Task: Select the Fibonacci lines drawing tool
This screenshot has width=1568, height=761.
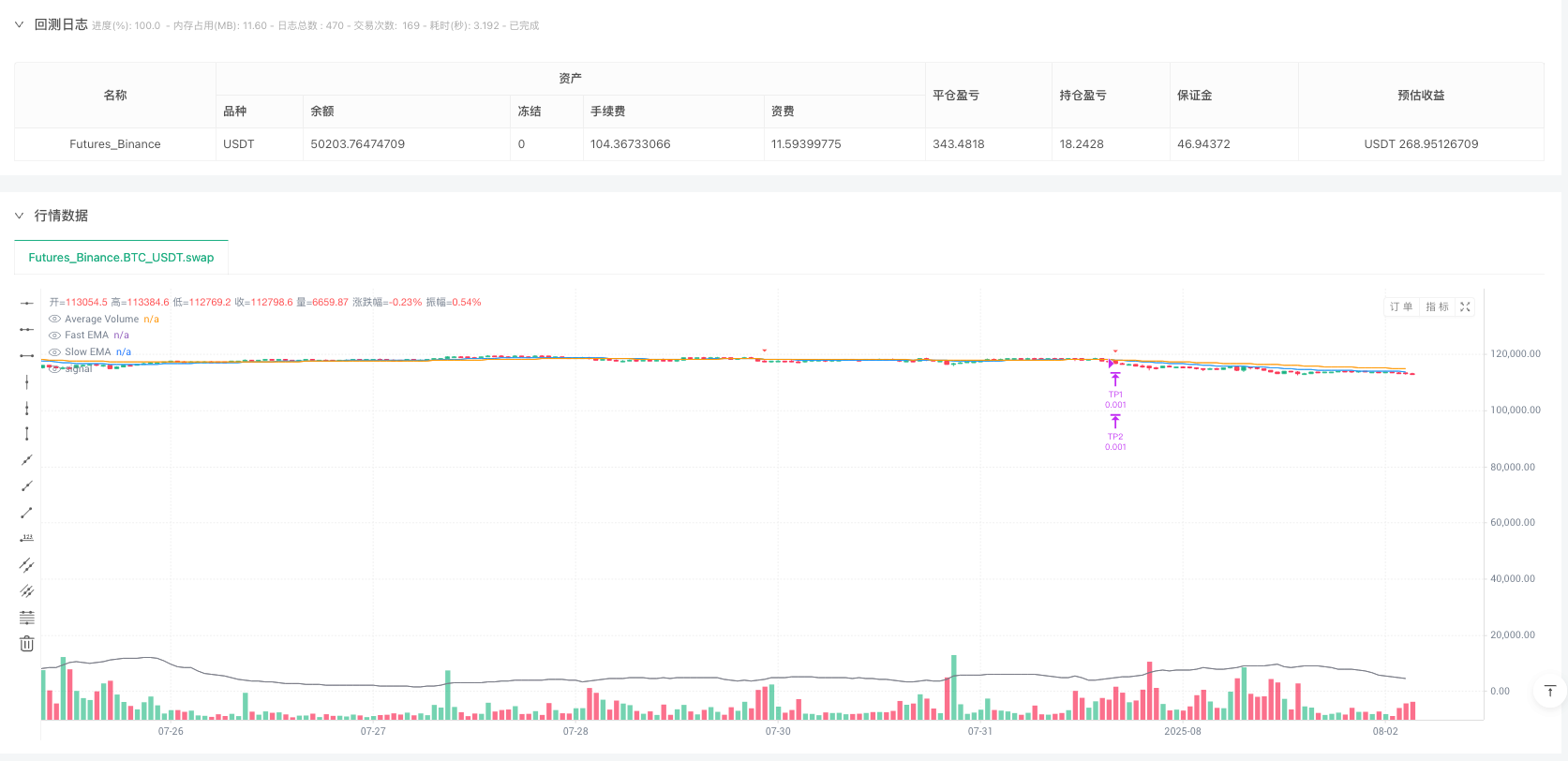Action: point(26,617)
